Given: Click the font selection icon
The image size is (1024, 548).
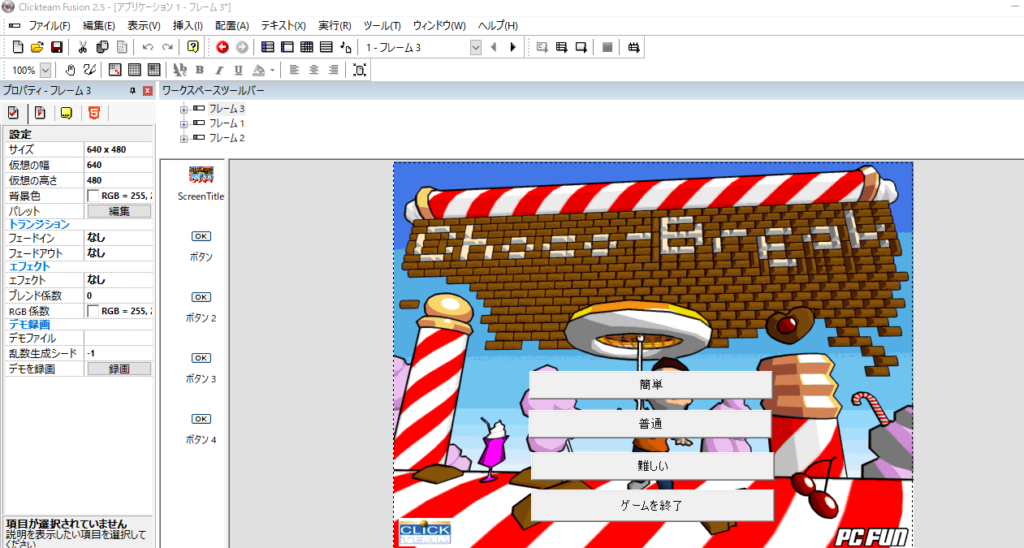Looking at the screenshot, I should point(180,70).
